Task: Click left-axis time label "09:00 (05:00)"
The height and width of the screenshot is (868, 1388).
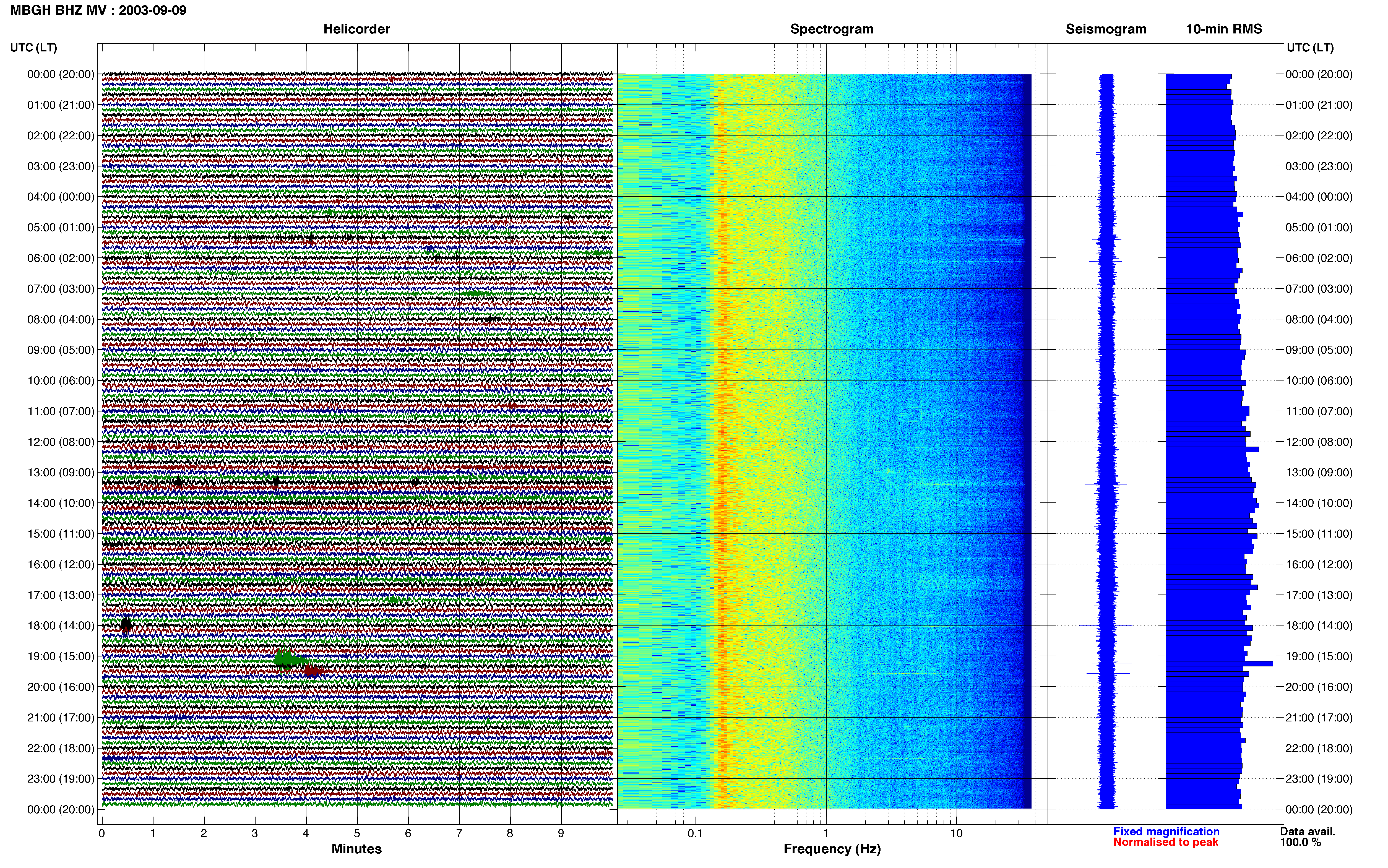Action: click(x=61, y=350)
